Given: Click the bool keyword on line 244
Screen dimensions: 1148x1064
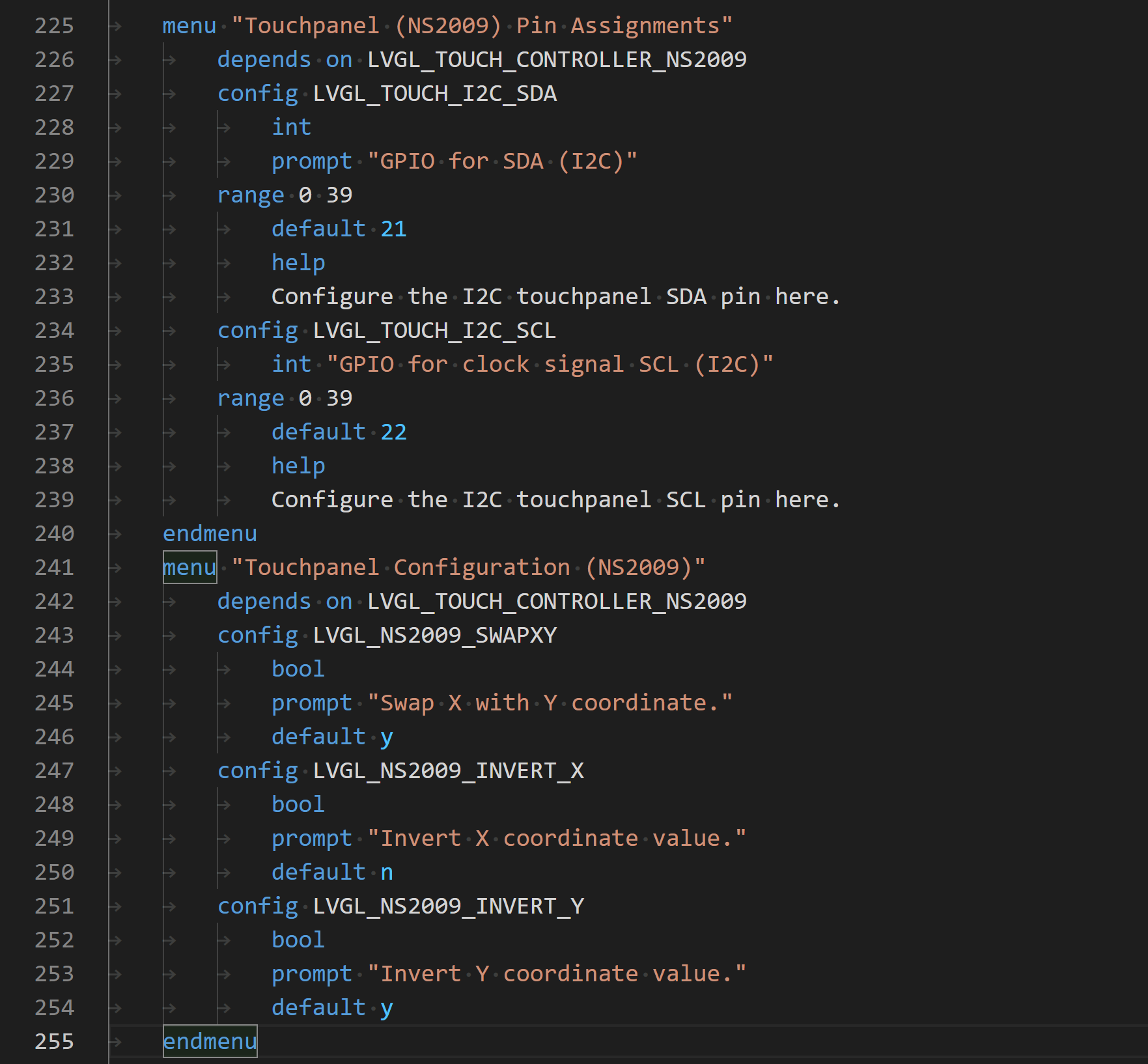Looking at the screenshot, I should pyautogui.click(x=298, y=669).
